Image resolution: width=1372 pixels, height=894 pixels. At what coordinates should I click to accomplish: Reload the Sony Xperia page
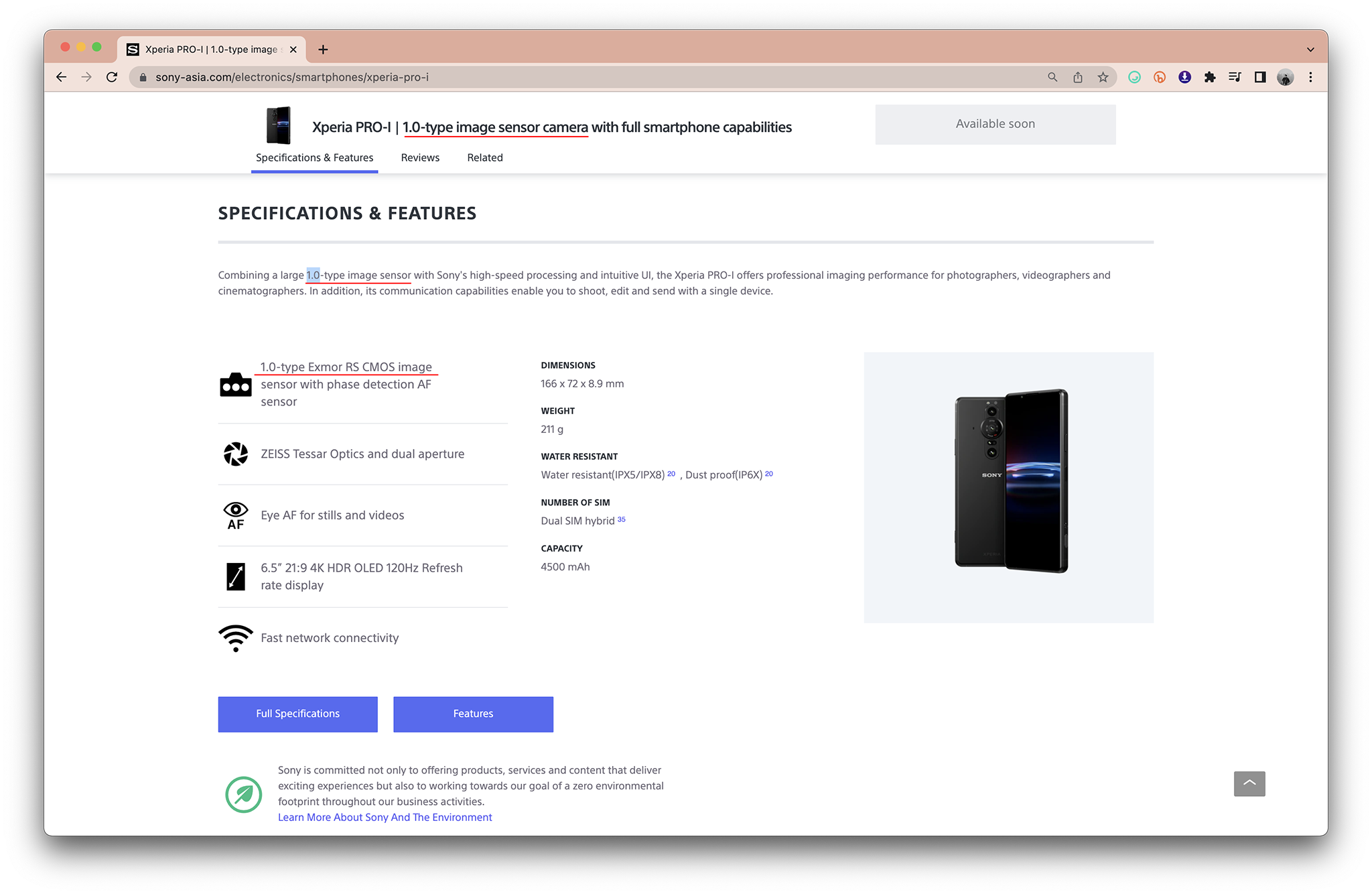(x=112, y=77)
